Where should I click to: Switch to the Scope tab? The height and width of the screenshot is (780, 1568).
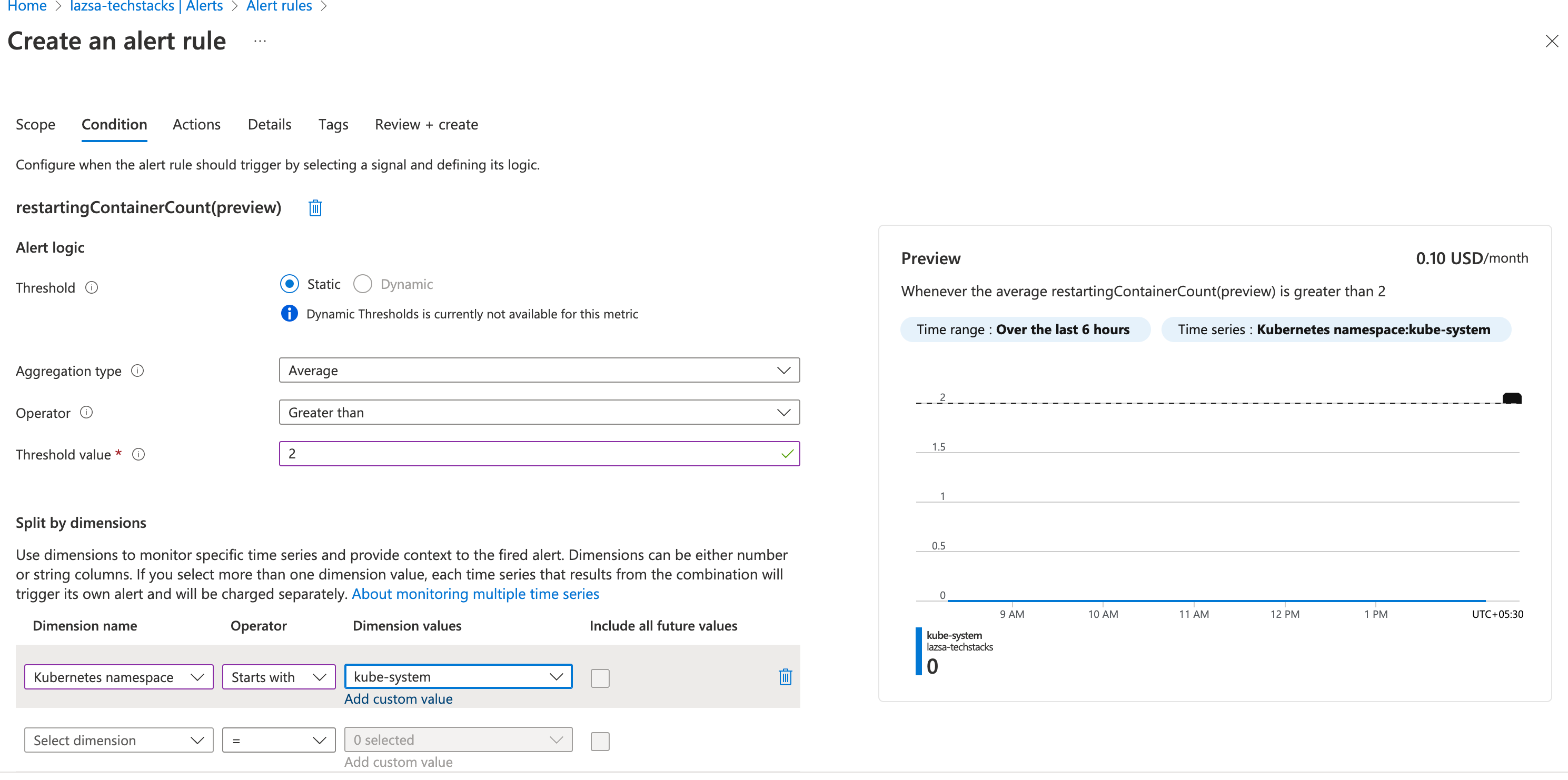[35, 124]
